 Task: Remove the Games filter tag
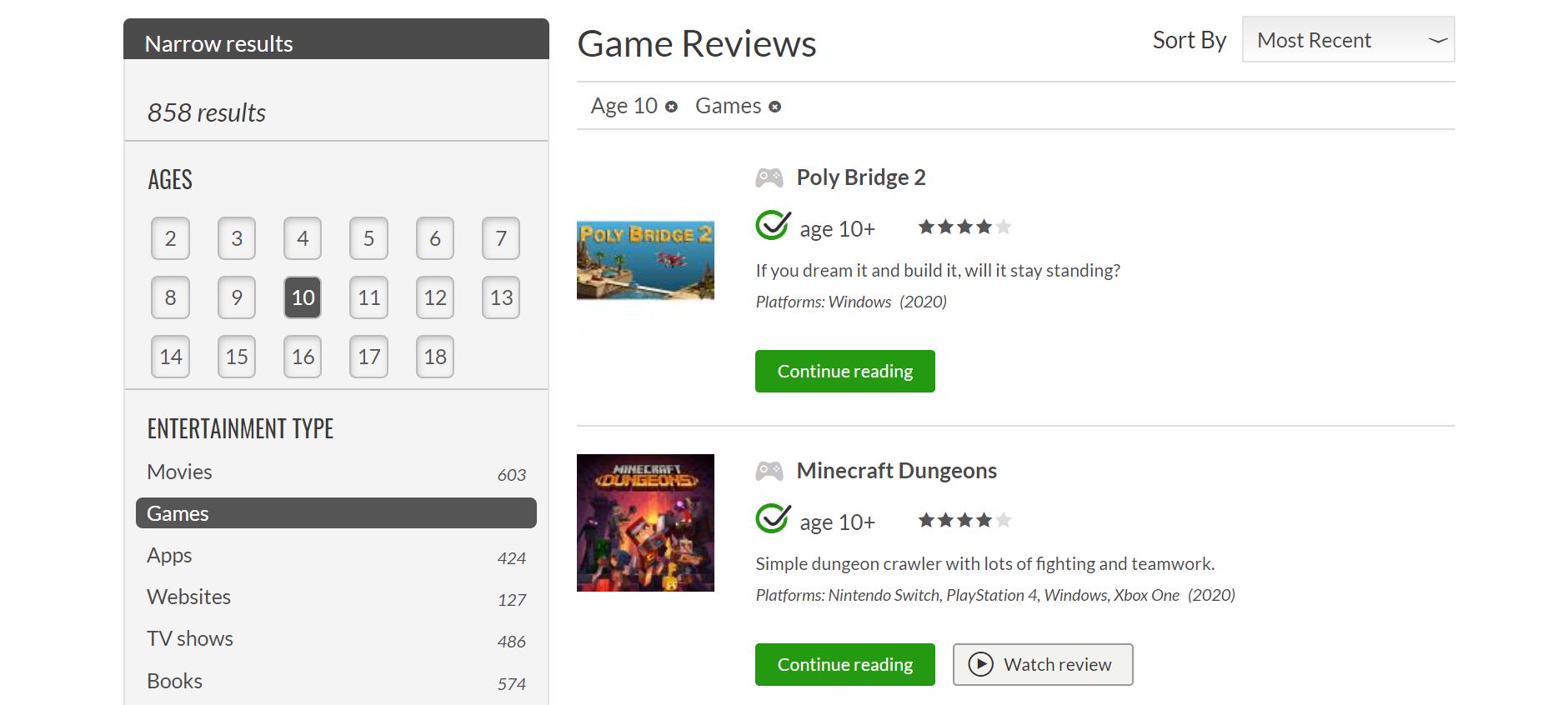click(774, 107)
